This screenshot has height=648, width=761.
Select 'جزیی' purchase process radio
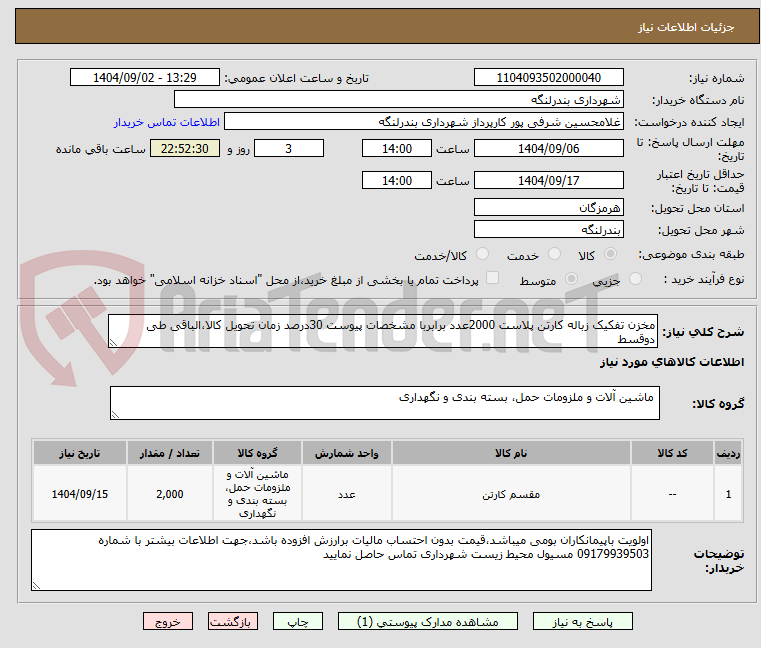coord(635,279)
